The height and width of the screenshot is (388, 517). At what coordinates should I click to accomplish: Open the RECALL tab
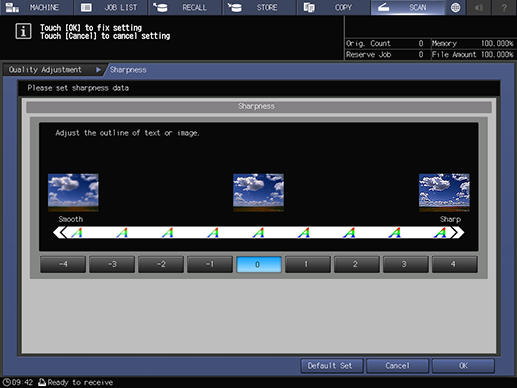point(185,7)
